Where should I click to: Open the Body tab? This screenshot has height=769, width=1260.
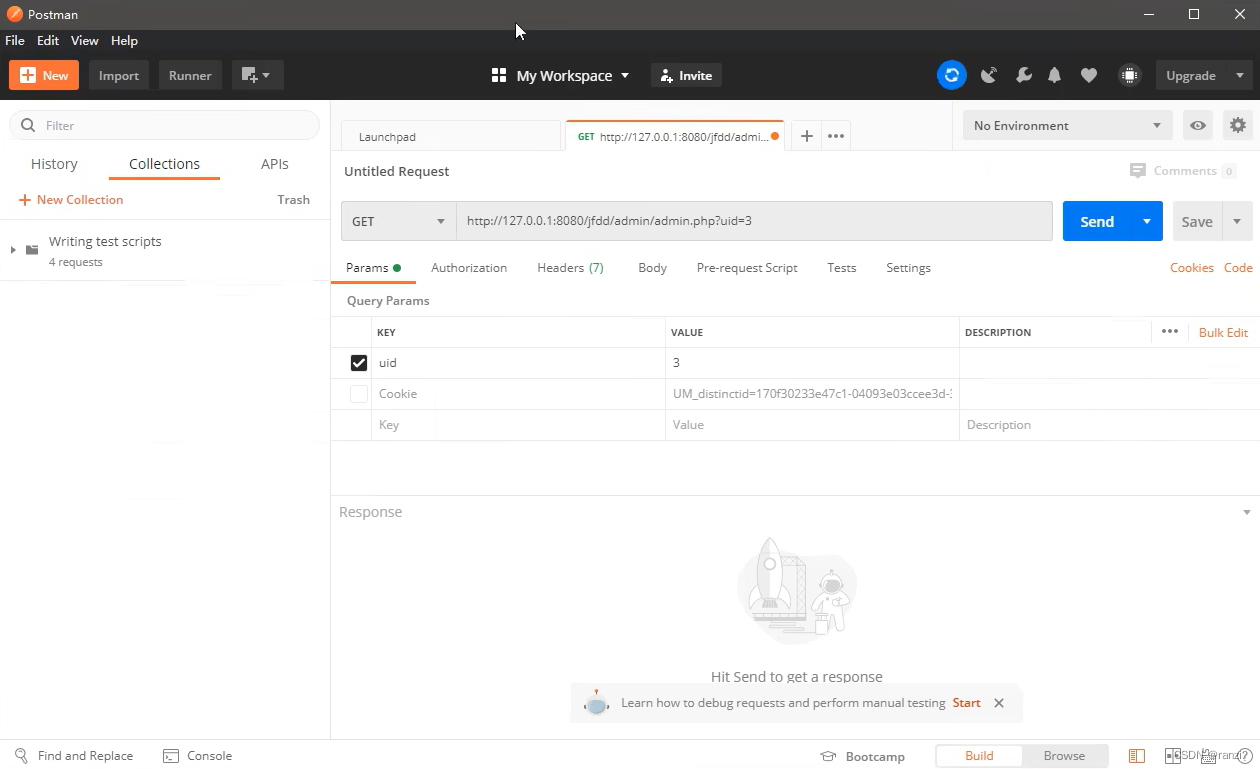[652, 268]
